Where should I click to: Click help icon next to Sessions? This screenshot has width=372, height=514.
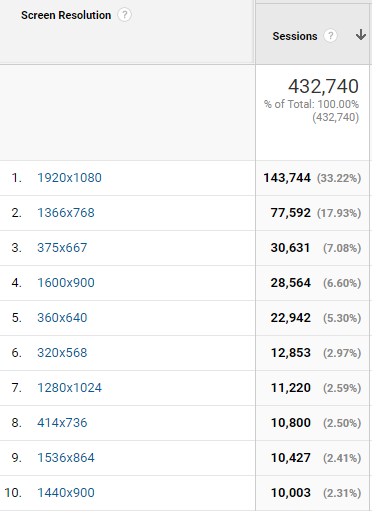330,36
